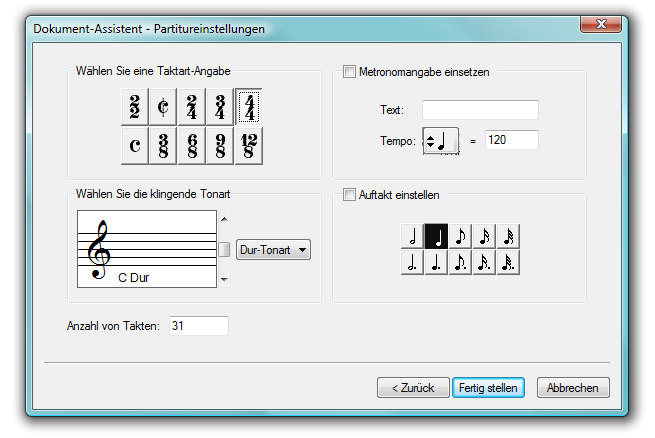Enable 'Metronomangabe einsetzen' checkbox
This screenshot has height=438, width=655.
[x=349, y=72]
